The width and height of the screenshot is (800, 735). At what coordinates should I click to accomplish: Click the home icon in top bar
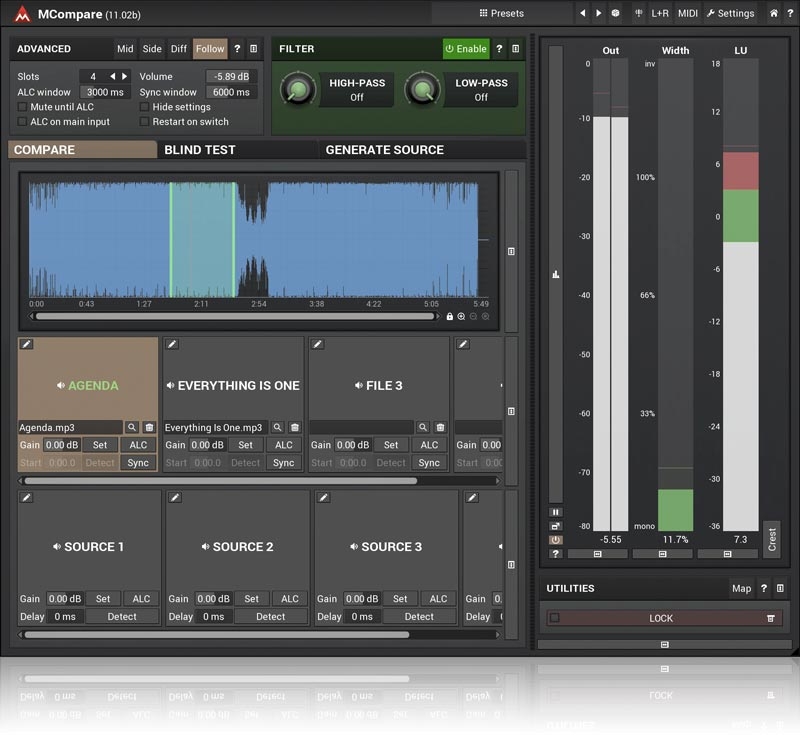tap(774, 13)
